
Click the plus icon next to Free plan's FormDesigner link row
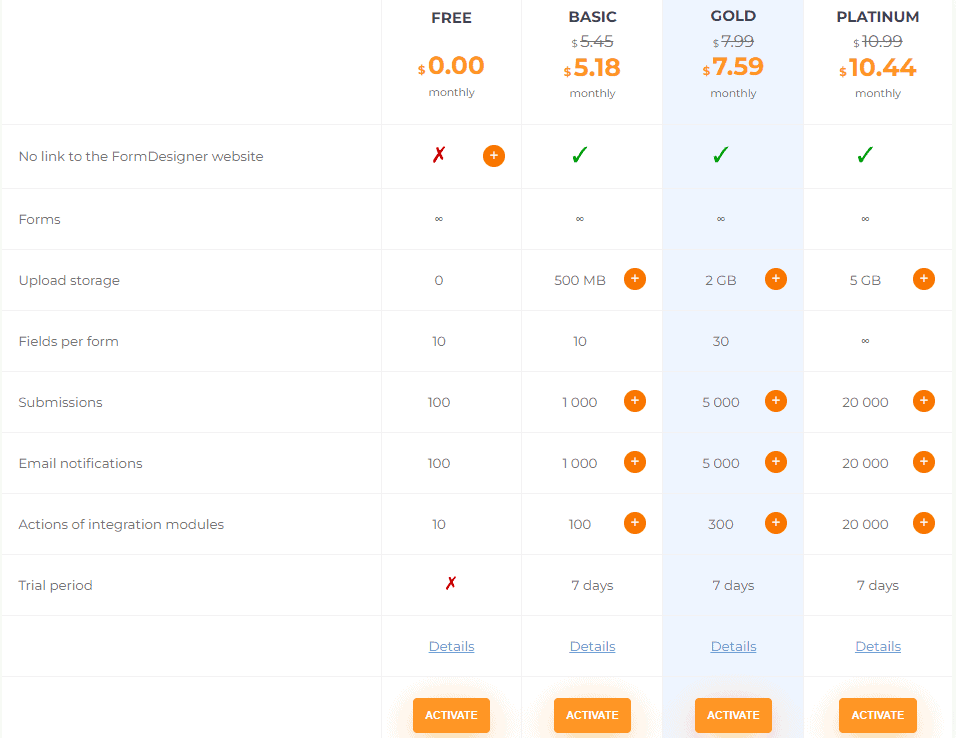pyautogui.click(x=494, y=156)
